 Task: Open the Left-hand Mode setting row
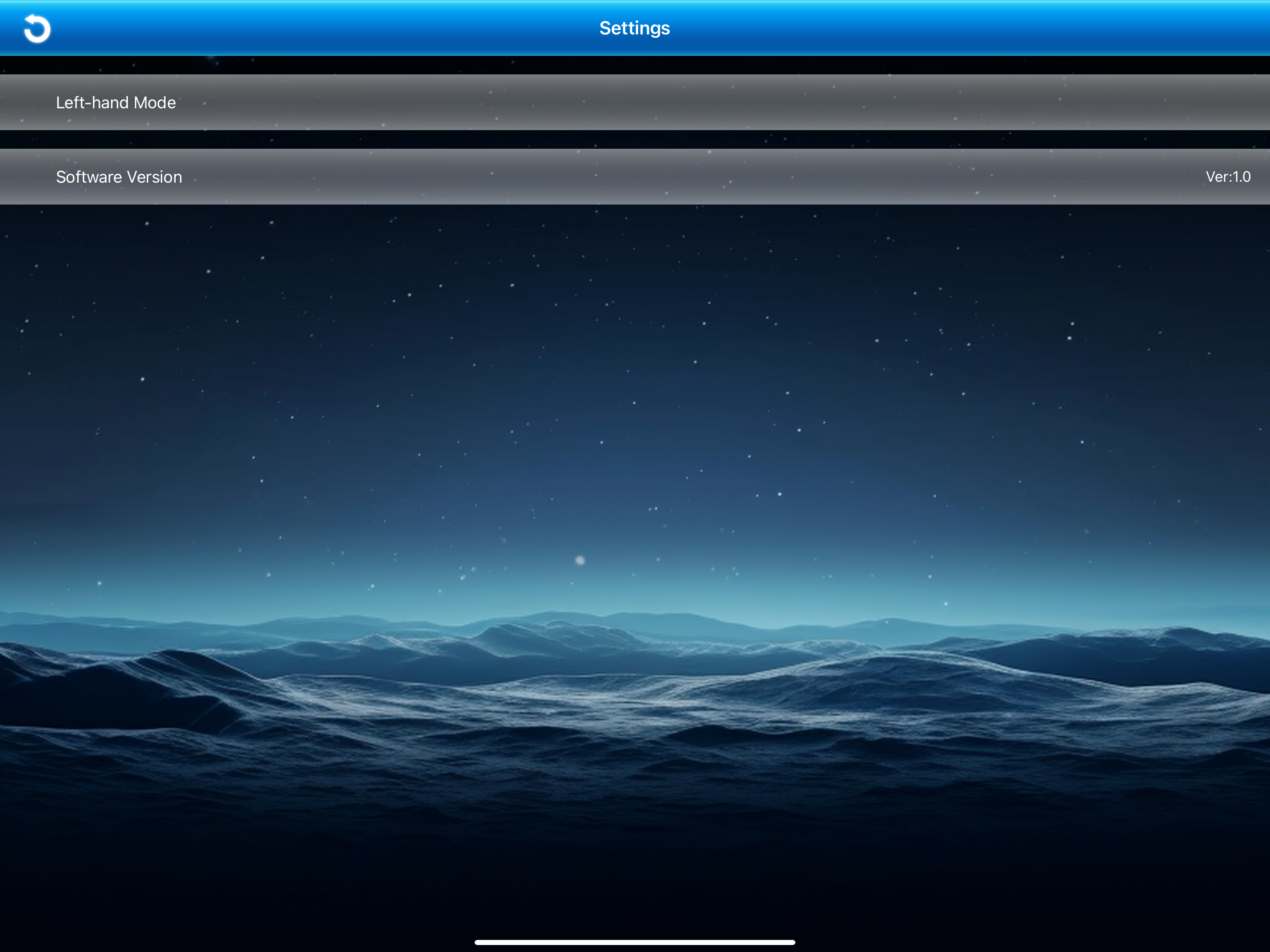coord(635,102)
